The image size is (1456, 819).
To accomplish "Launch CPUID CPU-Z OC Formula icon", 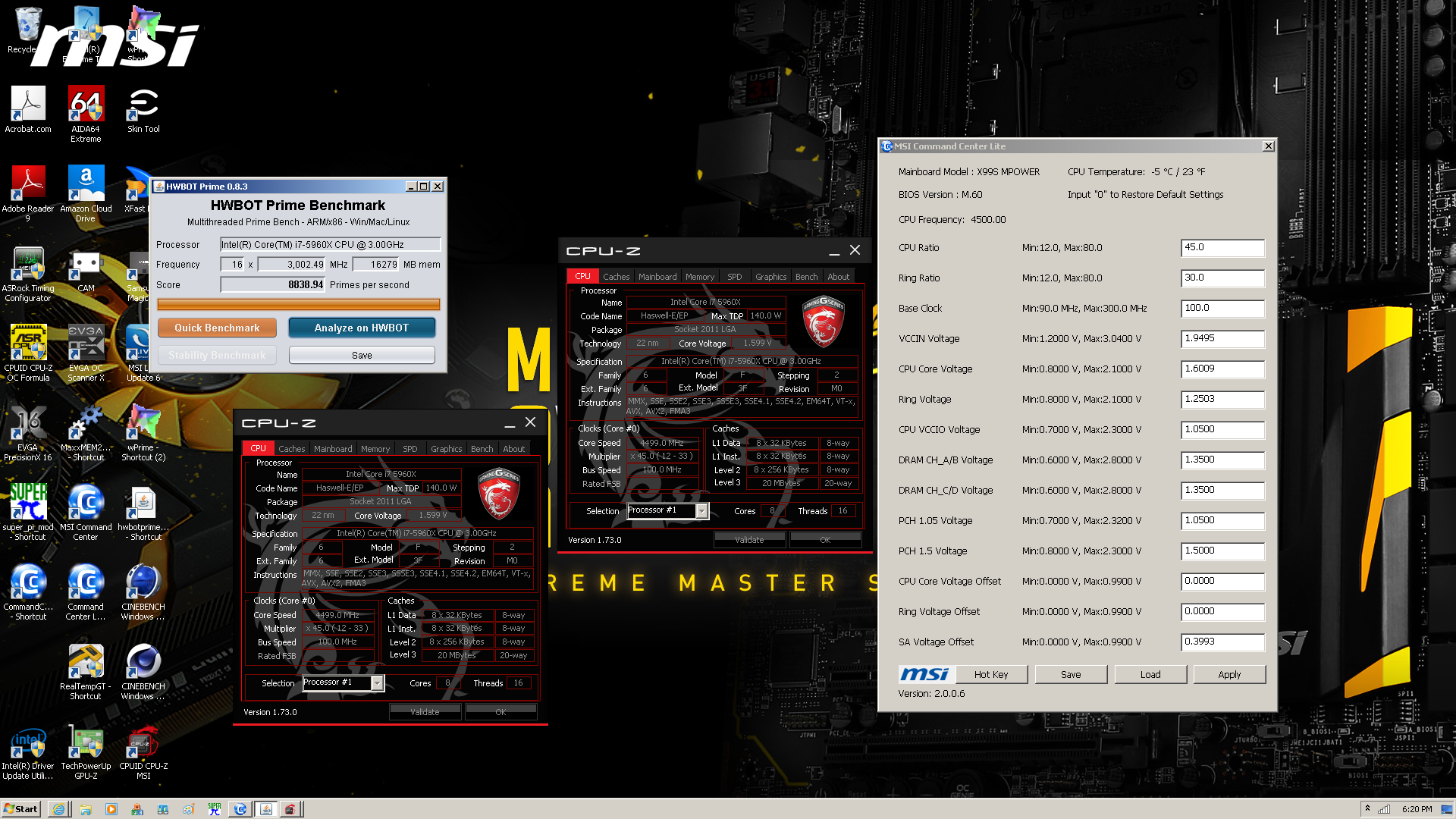I will pyautogui.click(x=28, y=353).
